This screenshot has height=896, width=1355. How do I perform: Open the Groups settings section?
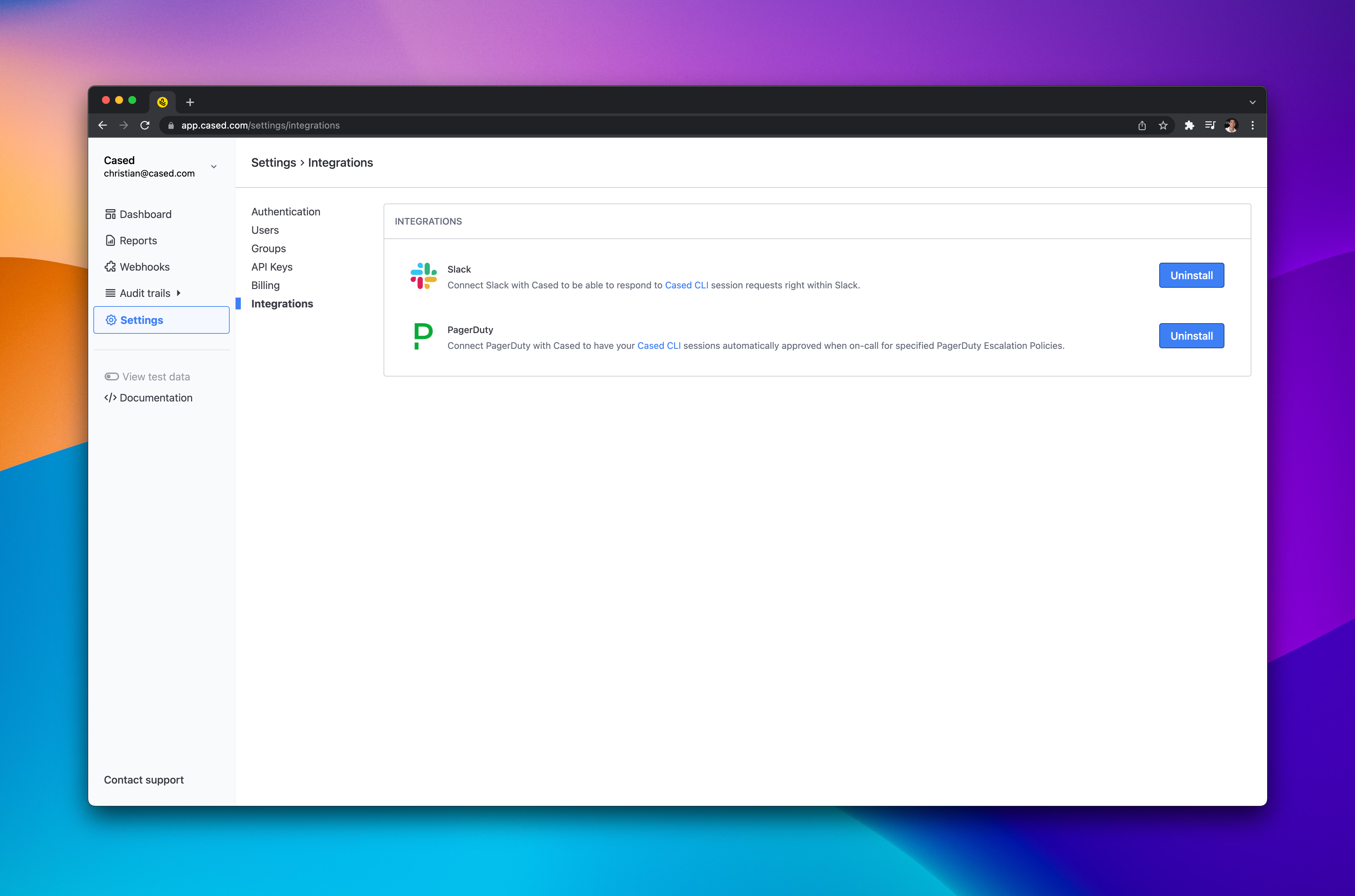coord(268,248)
